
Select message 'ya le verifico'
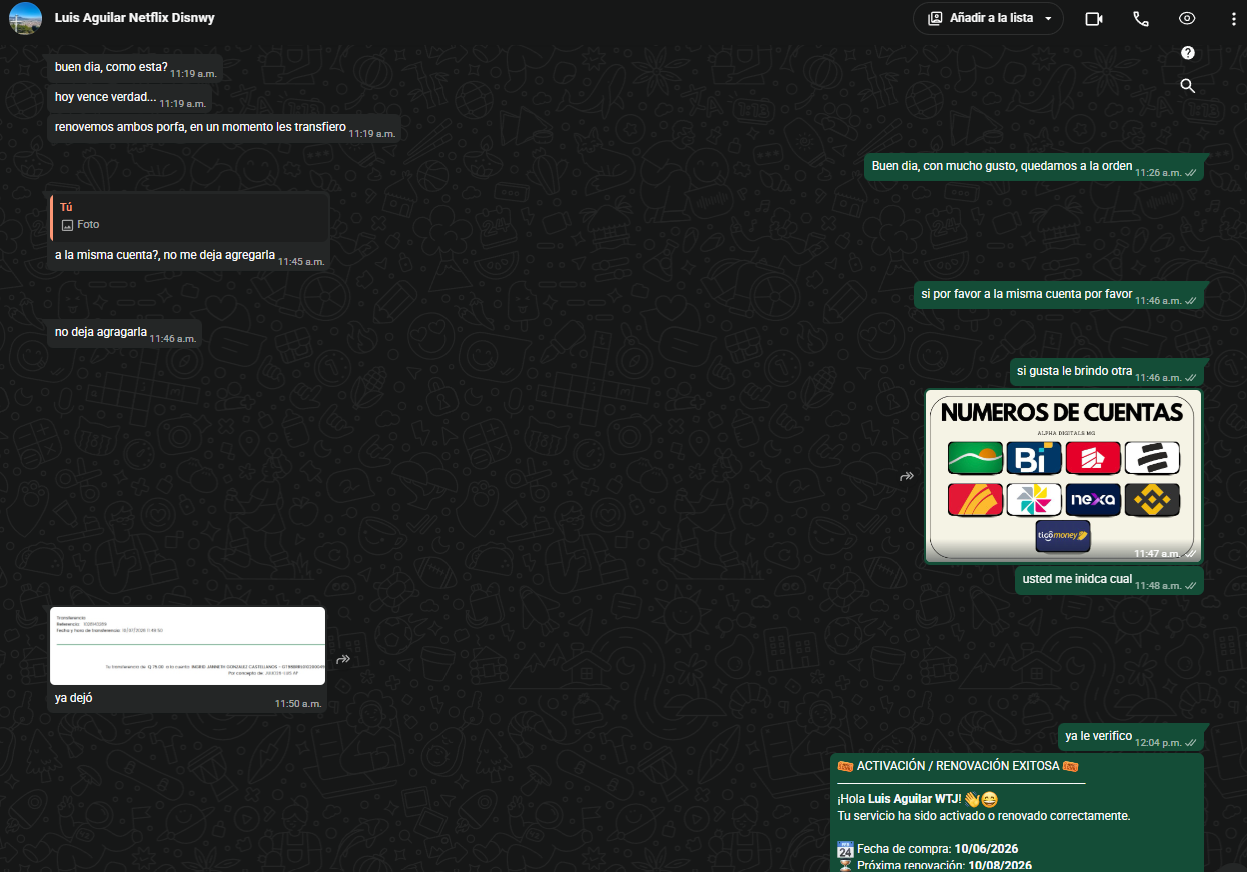(x=1130, y=737)
